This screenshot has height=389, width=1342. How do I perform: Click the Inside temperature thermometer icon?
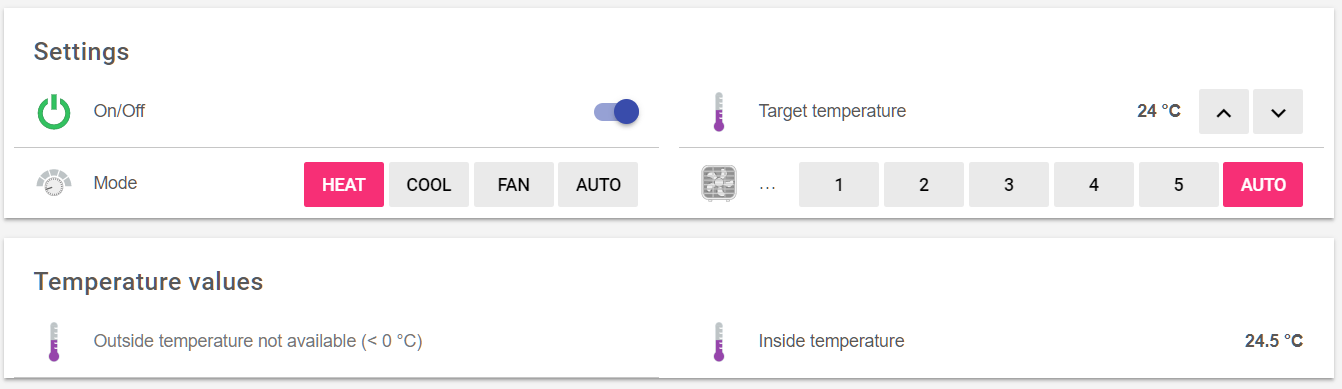(x=718, y=341)
